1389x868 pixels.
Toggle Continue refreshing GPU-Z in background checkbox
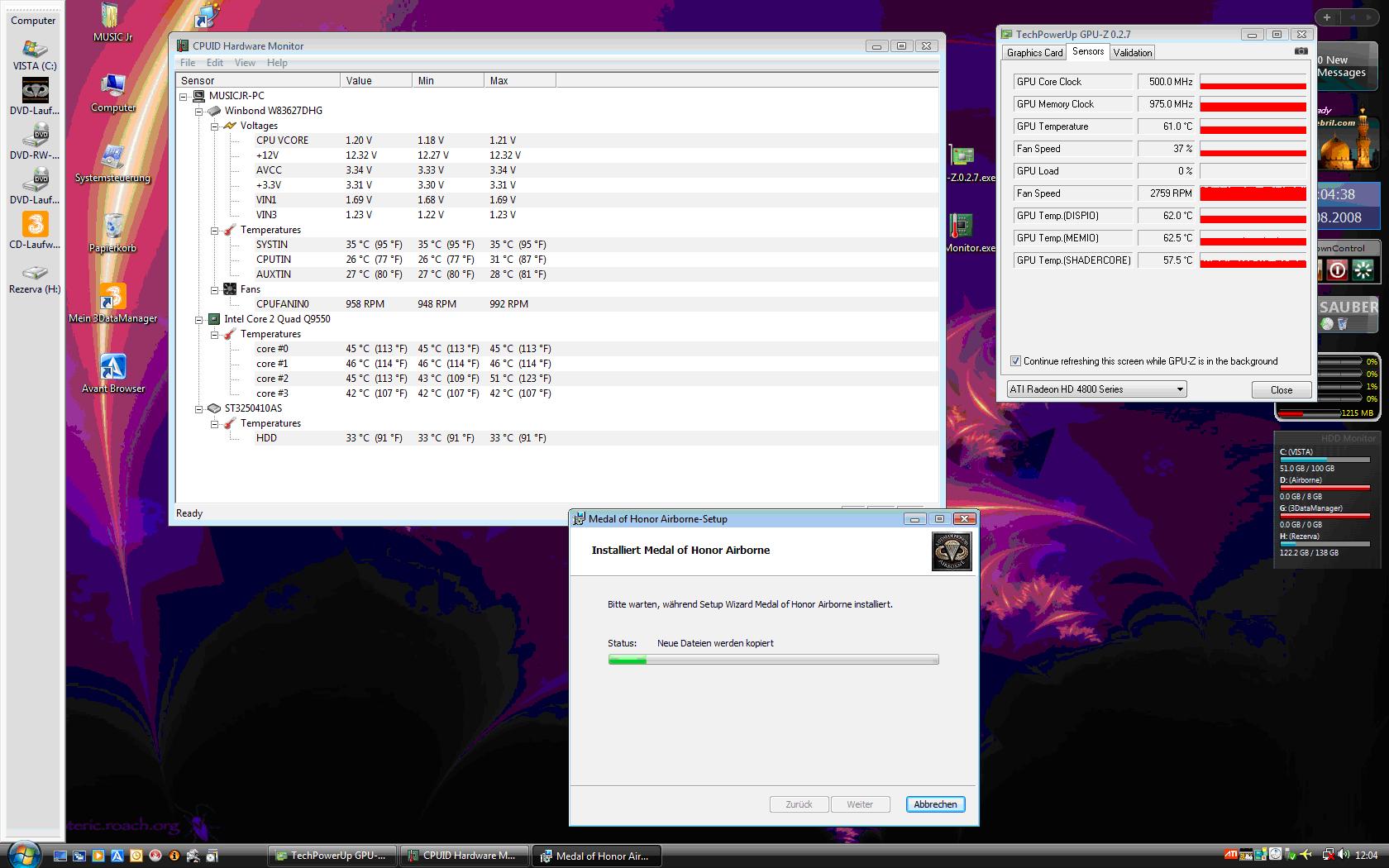pyautogui.click(x=1015, y=361)
